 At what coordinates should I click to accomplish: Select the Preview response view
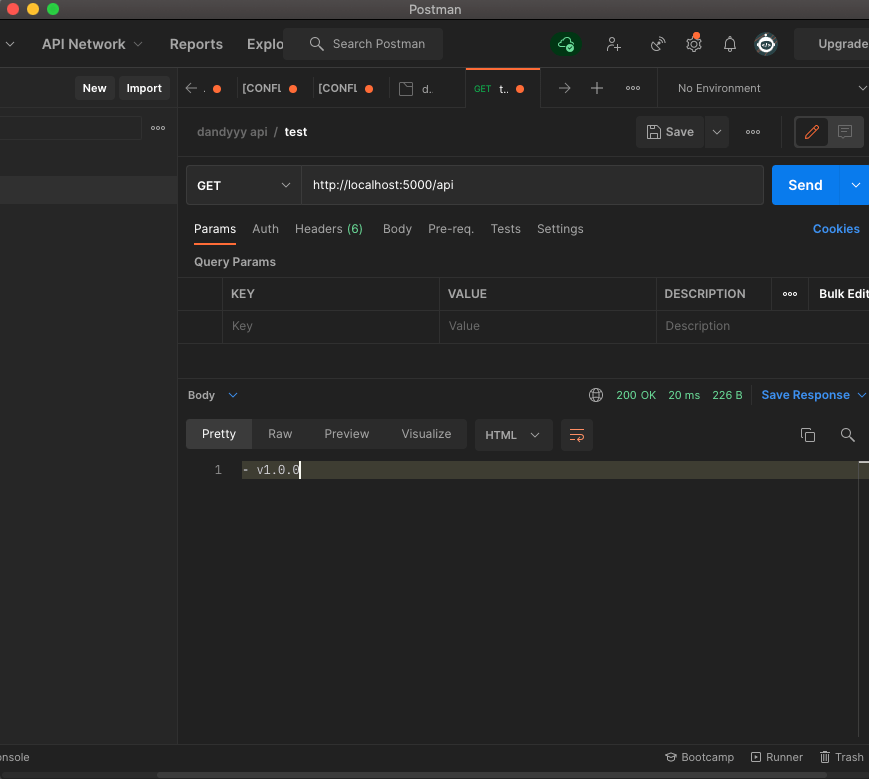click(x=346, y=434)
